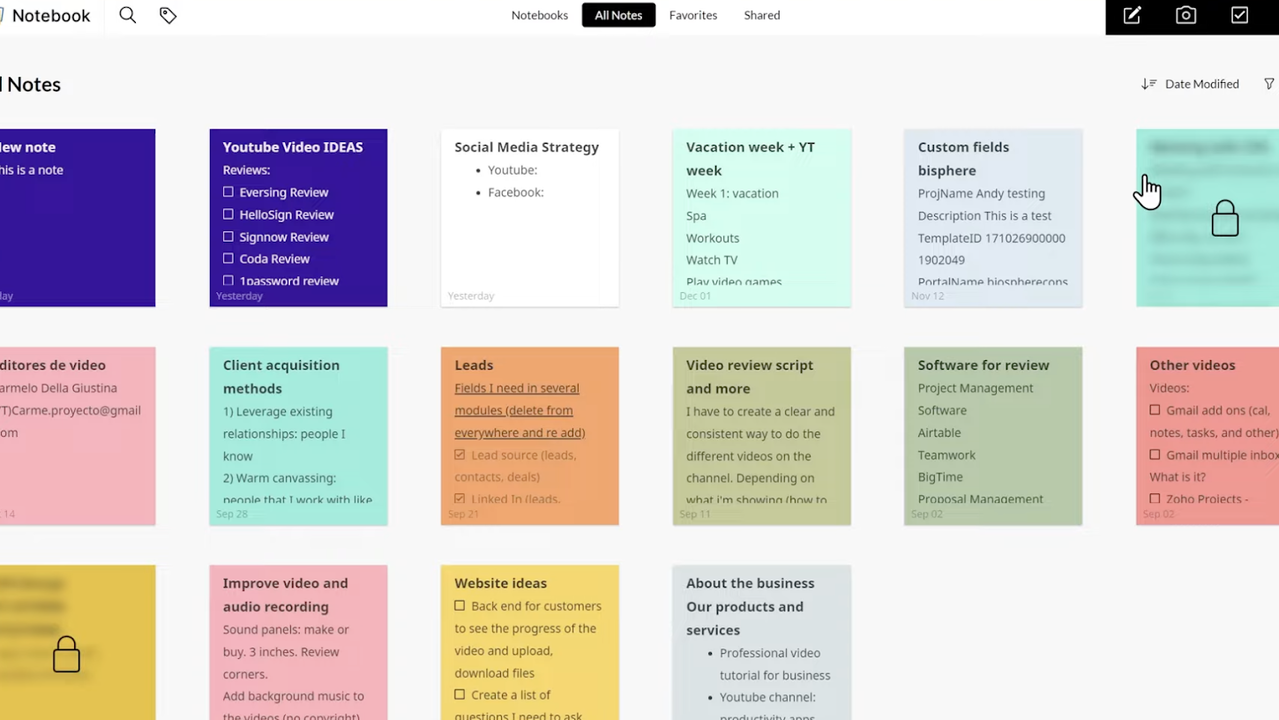Check the Eversing Review checkbox
Viewport: 1279px width, 720px height.
coord(229,192)
